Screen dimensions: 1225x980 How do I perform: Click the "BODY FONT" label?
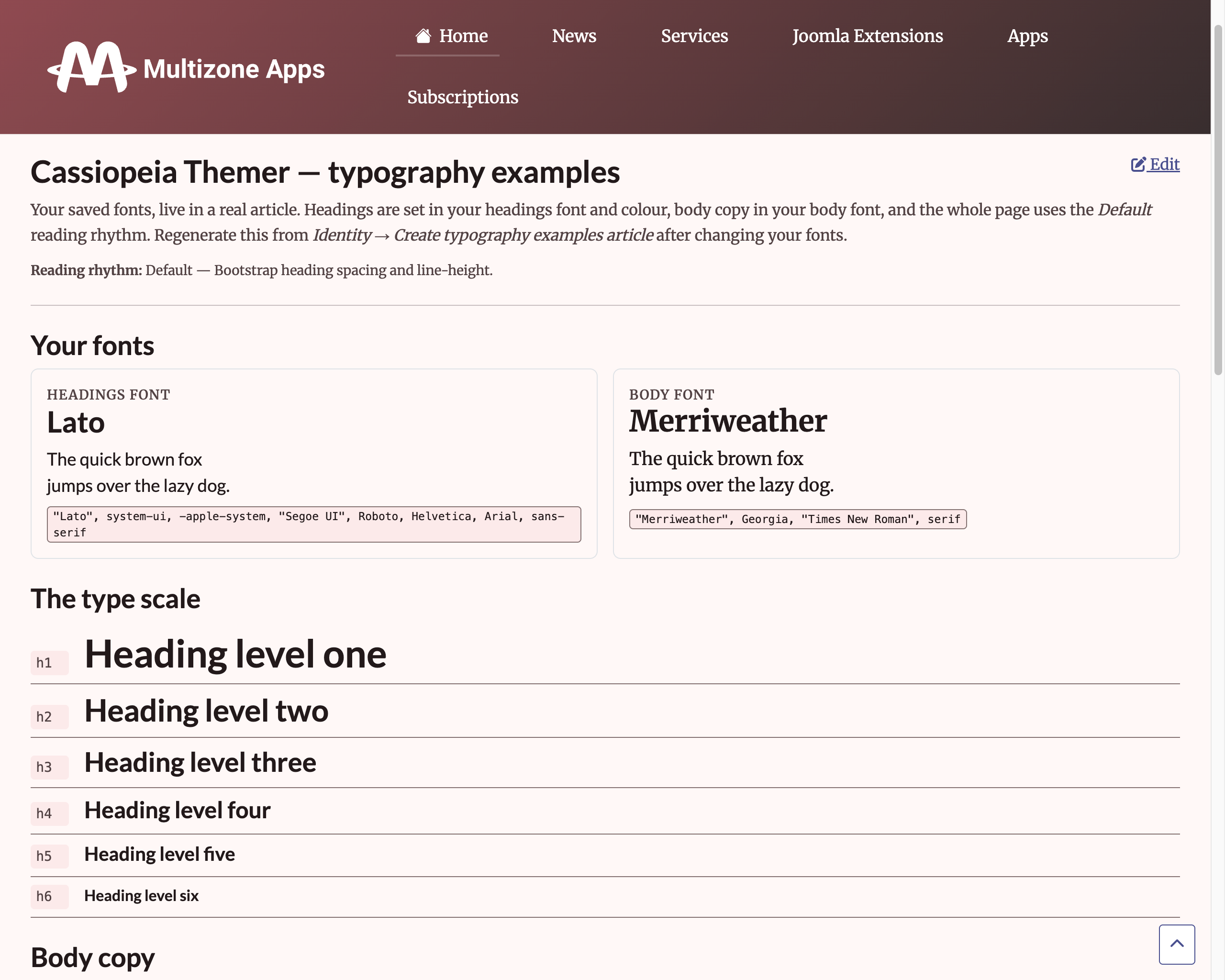[671, 395]
